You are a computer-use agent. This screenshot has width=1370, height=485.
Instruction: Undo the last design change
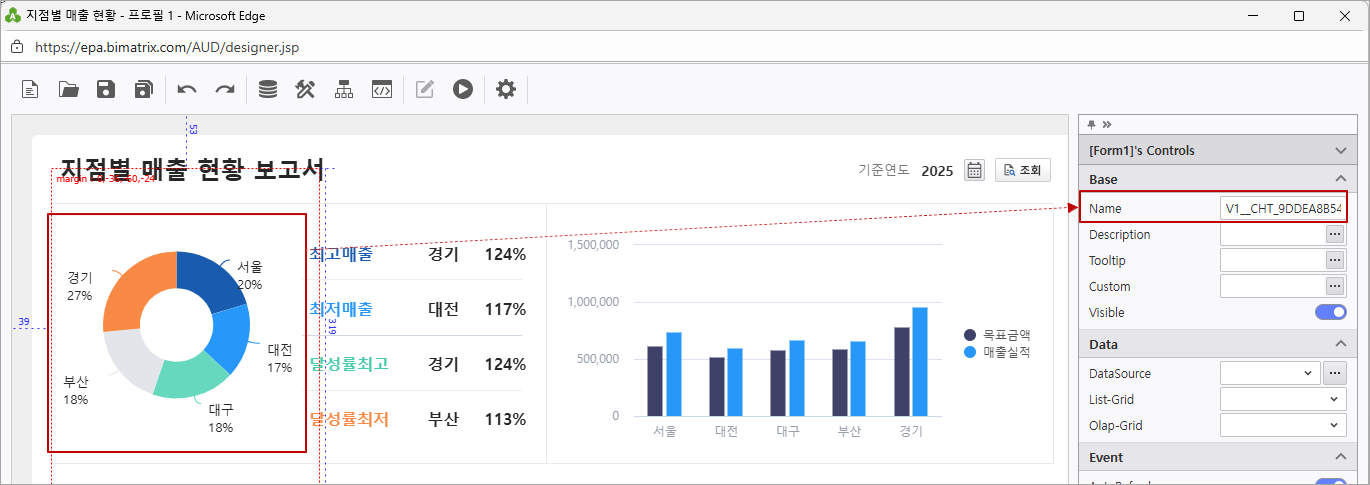point(187,89)
